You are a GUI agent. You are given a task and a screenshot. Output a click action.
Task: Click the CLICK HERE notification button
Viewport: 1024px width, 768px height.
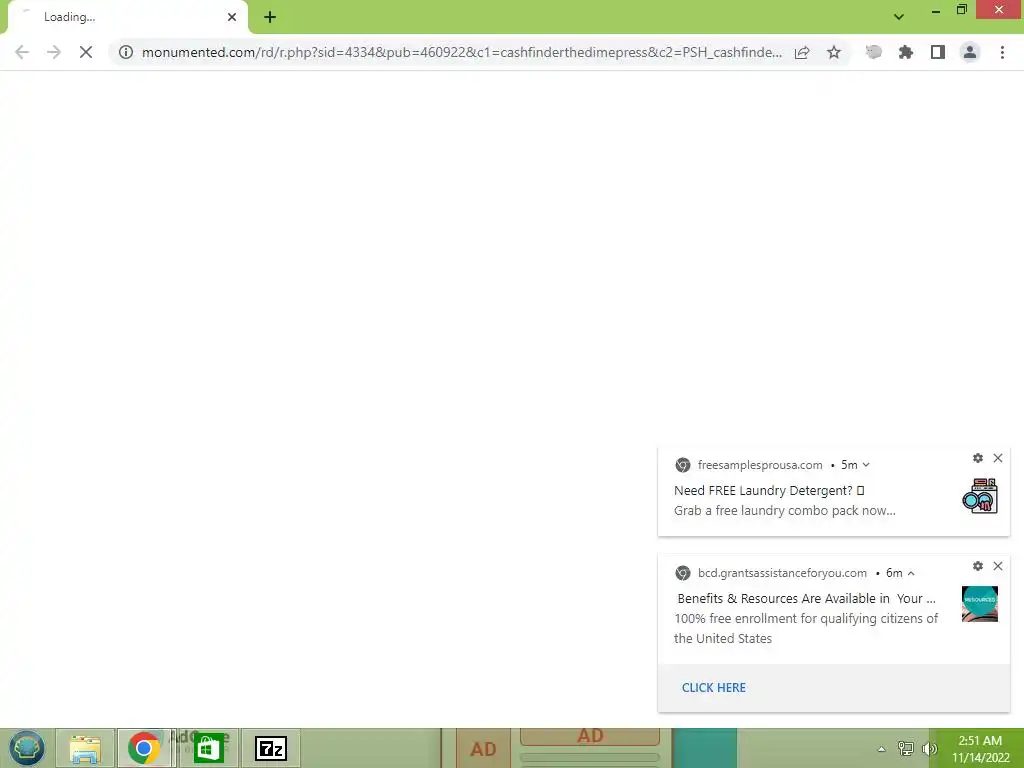tap(714, 688)
